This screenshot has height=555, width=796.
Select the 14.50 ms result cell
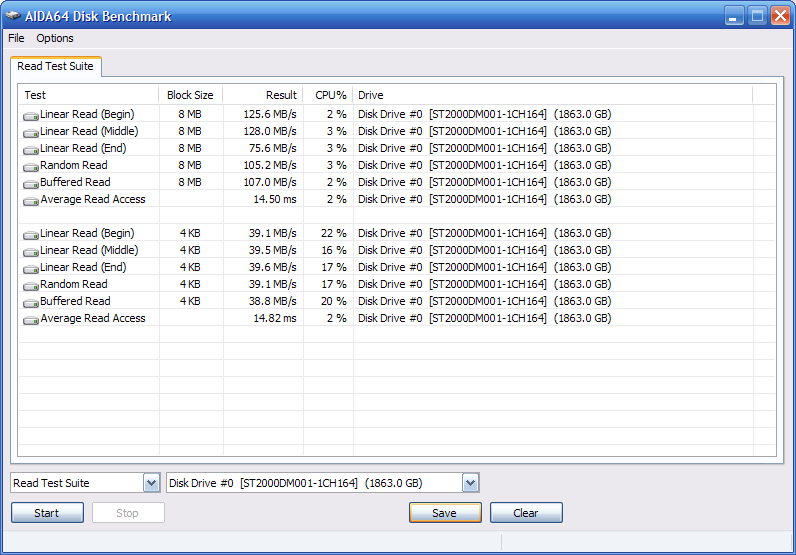click(x=275, y=199)
